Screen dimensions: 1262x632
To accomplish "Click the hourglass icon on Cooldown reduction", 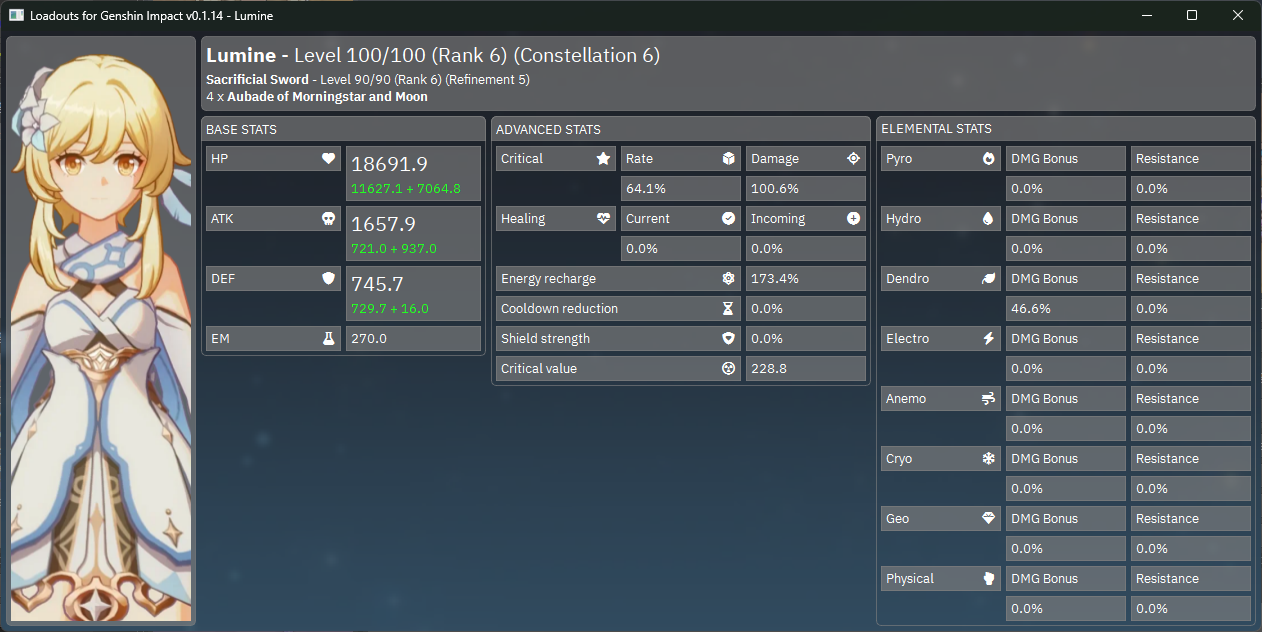I will point(728,309).
